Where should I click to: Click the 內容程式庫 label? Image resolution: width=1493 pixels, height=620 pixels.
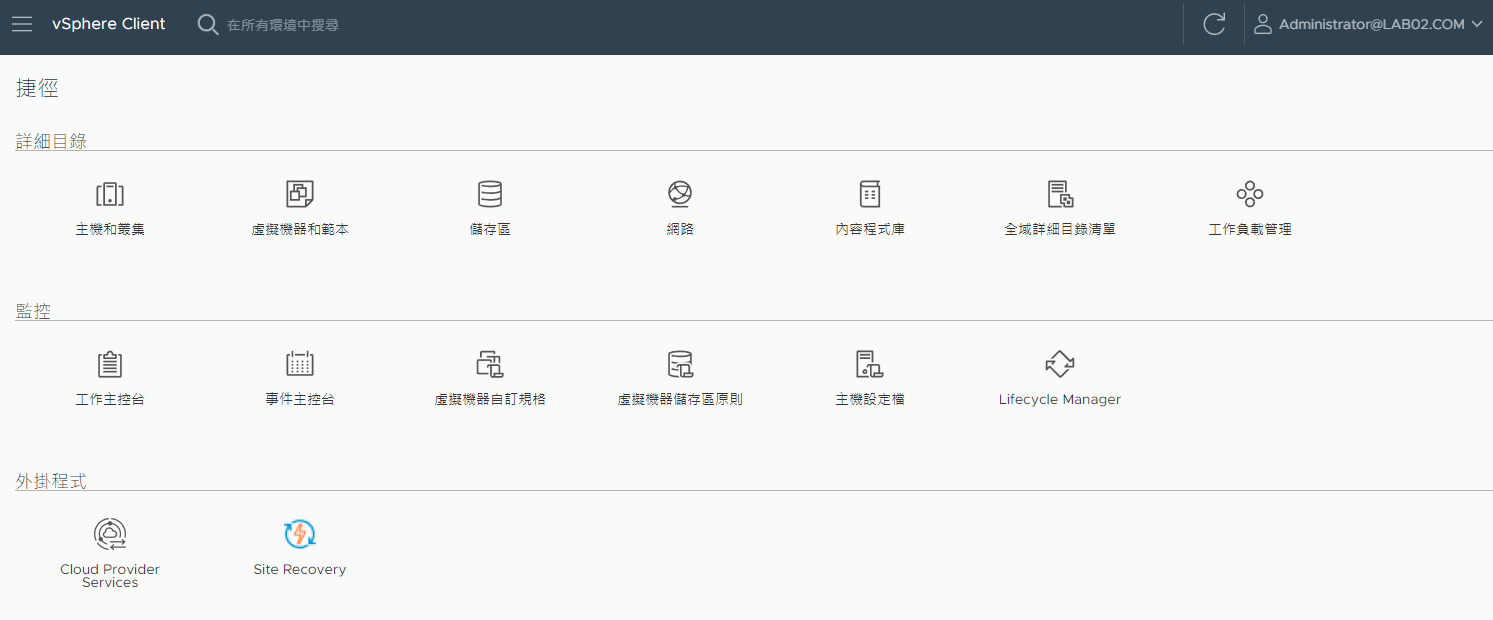[x=870, y=229]
